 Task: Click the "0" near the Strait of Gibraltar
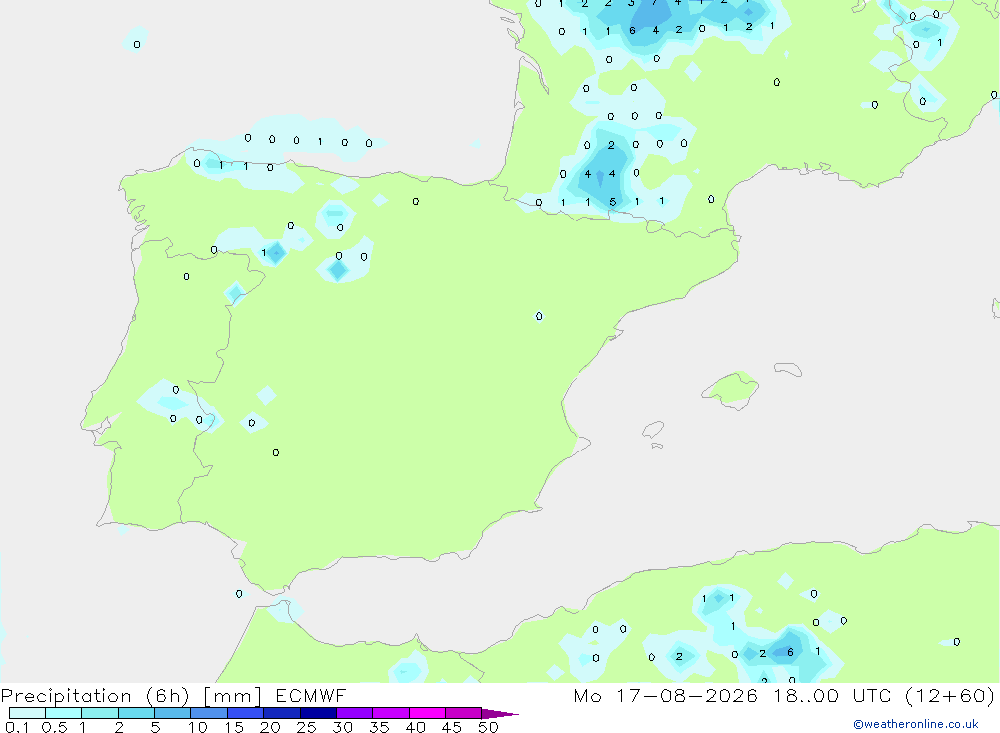pos(239,594)
